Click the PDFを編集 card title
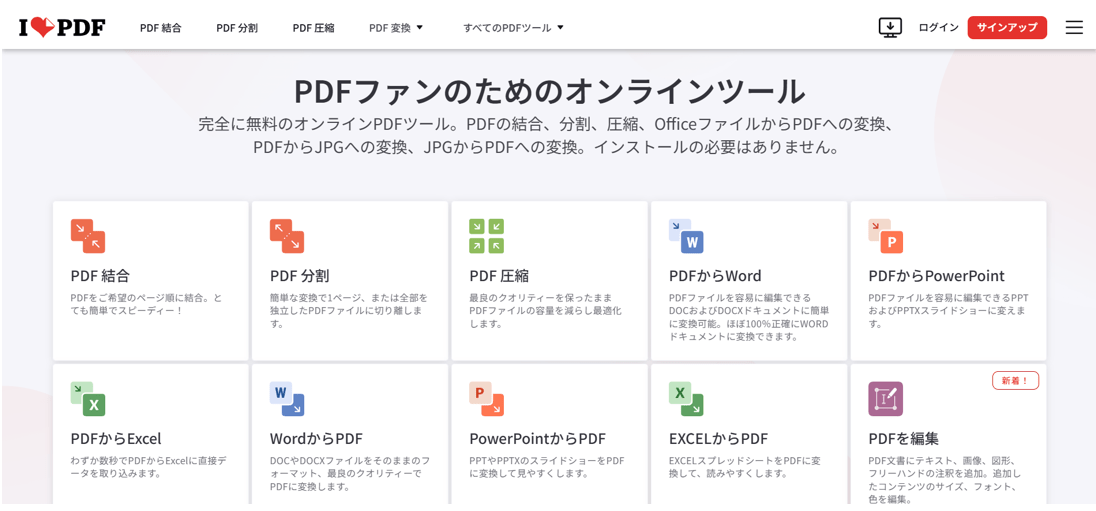Image resolution: width=1096 pixels, height=511 pixels. click(x=903, y=439)
